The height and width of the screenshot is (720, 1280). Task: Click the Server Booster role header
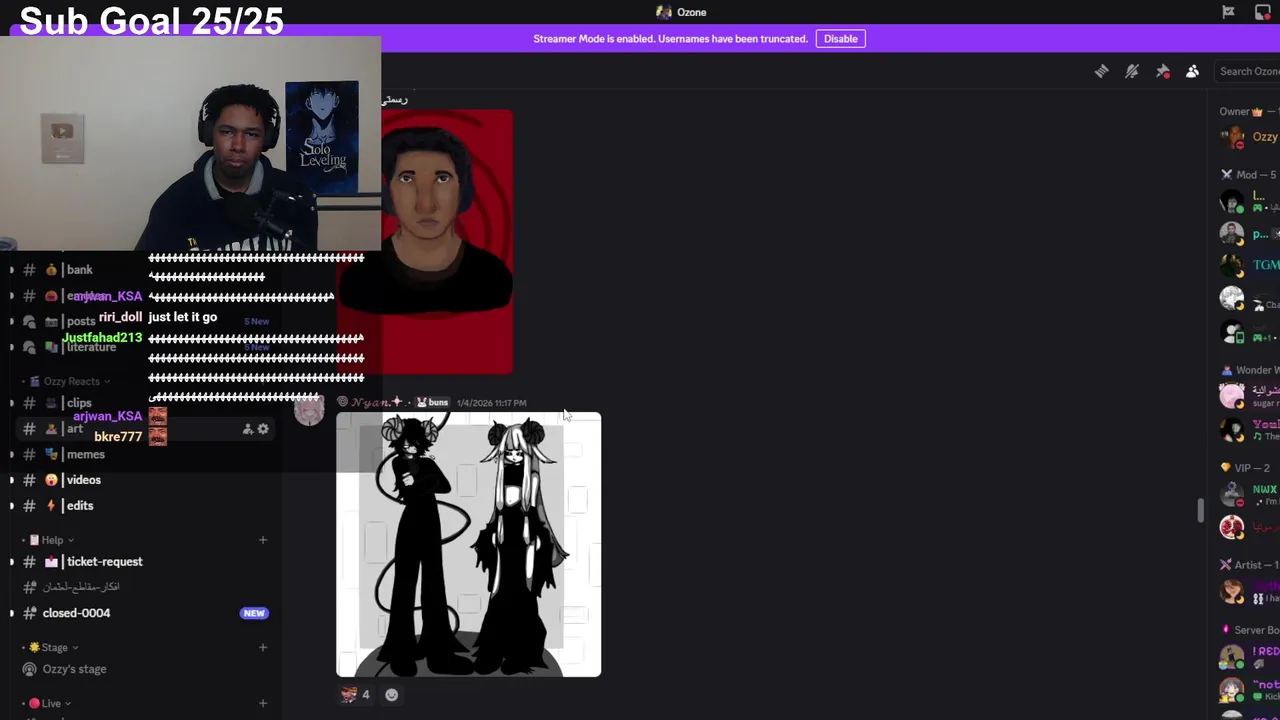click(x=1250, y=630)
